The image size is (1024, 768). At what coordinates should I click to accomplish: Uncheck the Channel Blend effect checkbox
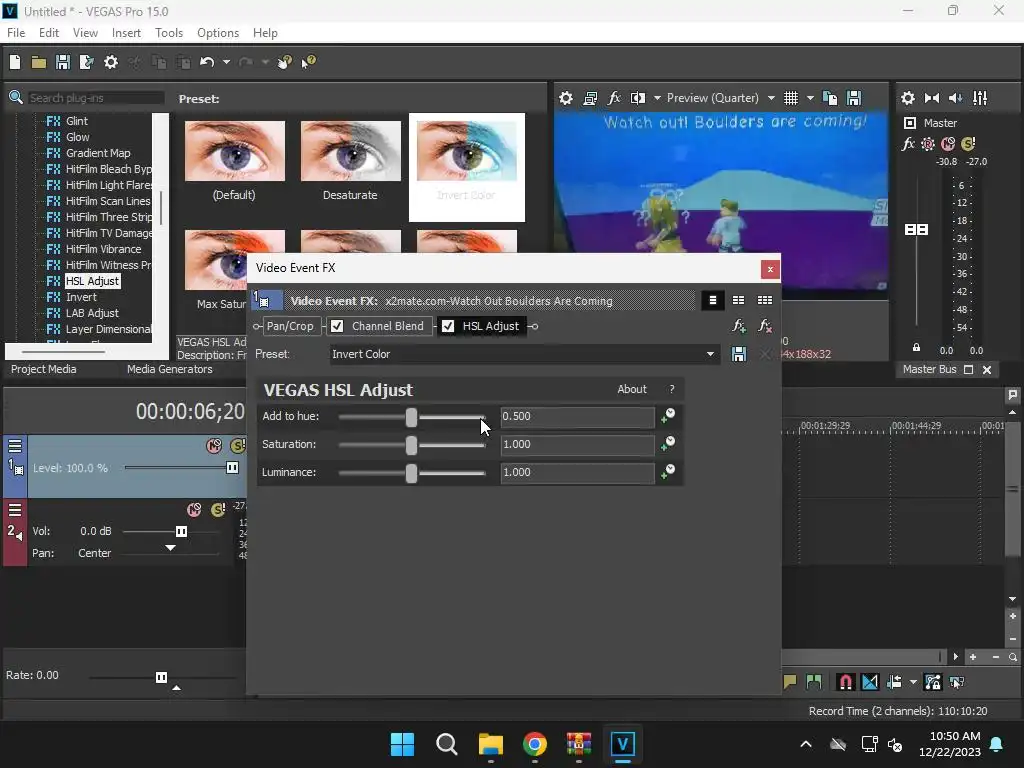tap(337, 326)
